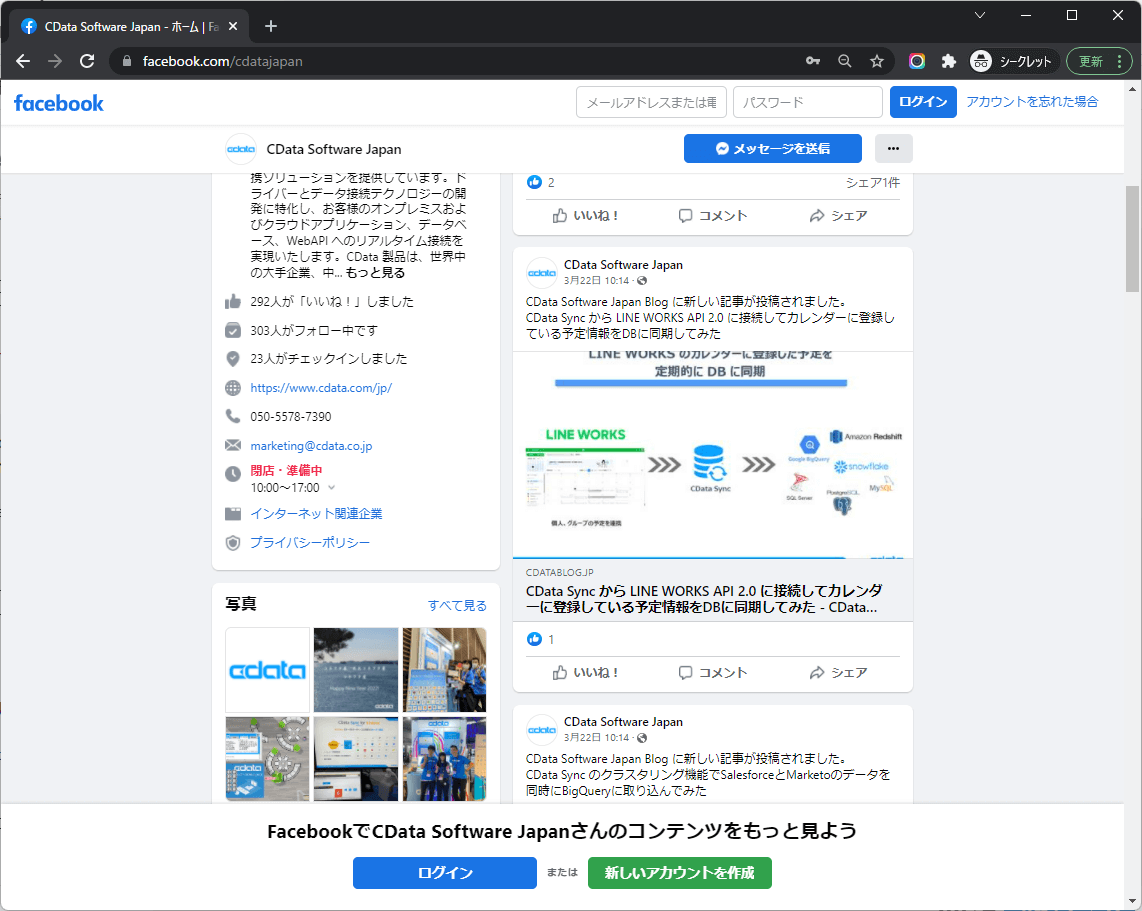The width and height of the screenshot is (1142, 911).
Task: Click author name on Salesforce Marketo post
Action: pyautogui.click(x=623, y=722)
